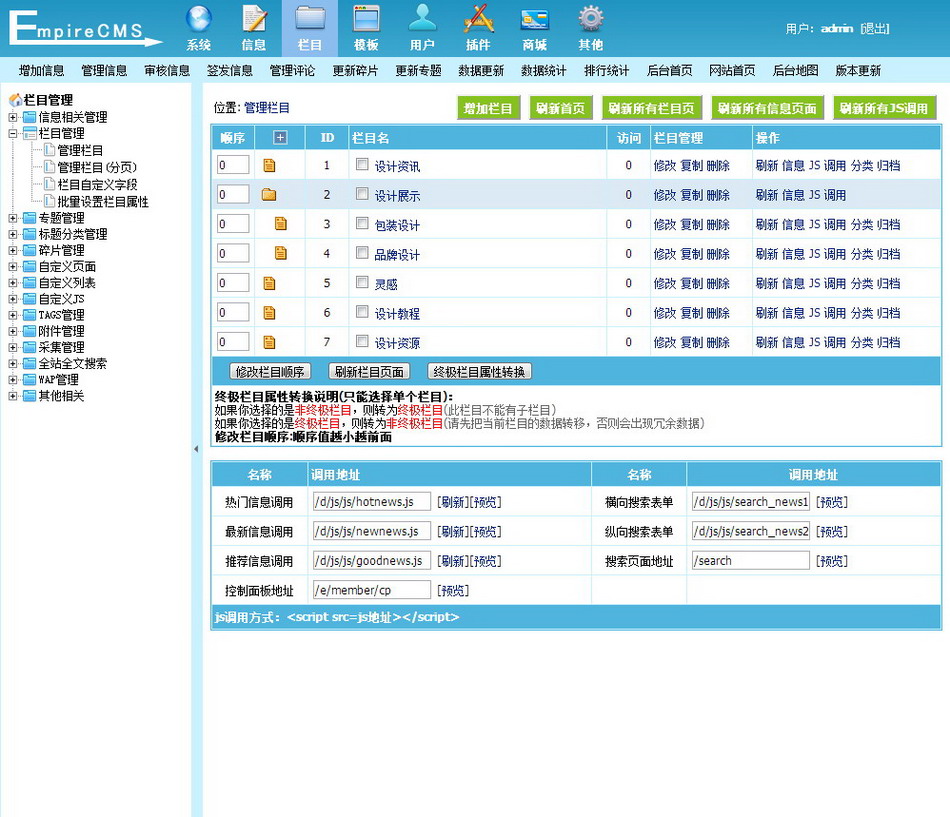
Task: Click the order input for 设计资讯 row
Action: coord(233,165)
